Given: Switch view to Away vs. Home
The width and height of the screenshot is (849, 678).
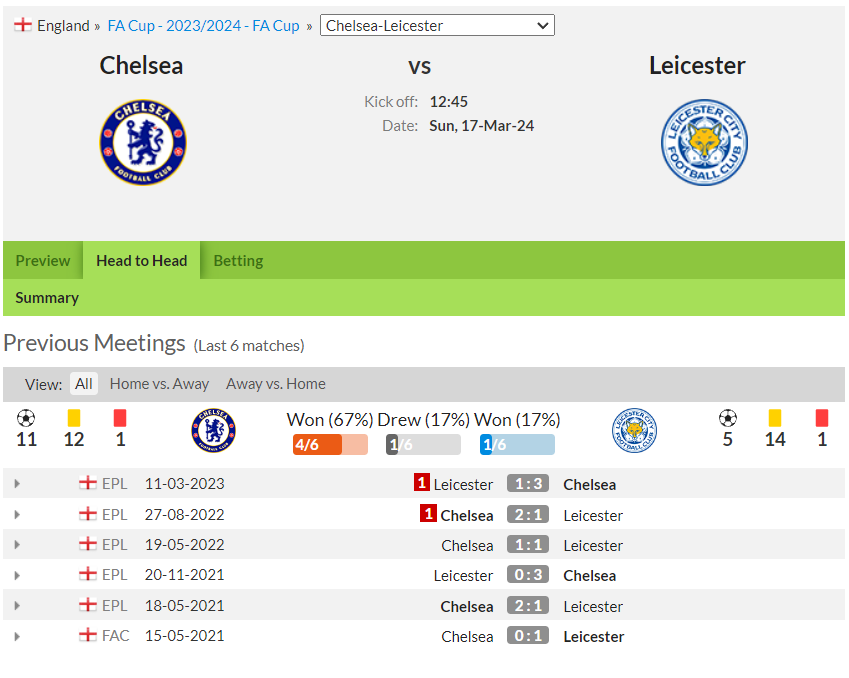Looking at the screenshot, I should [x=276, y=383].
